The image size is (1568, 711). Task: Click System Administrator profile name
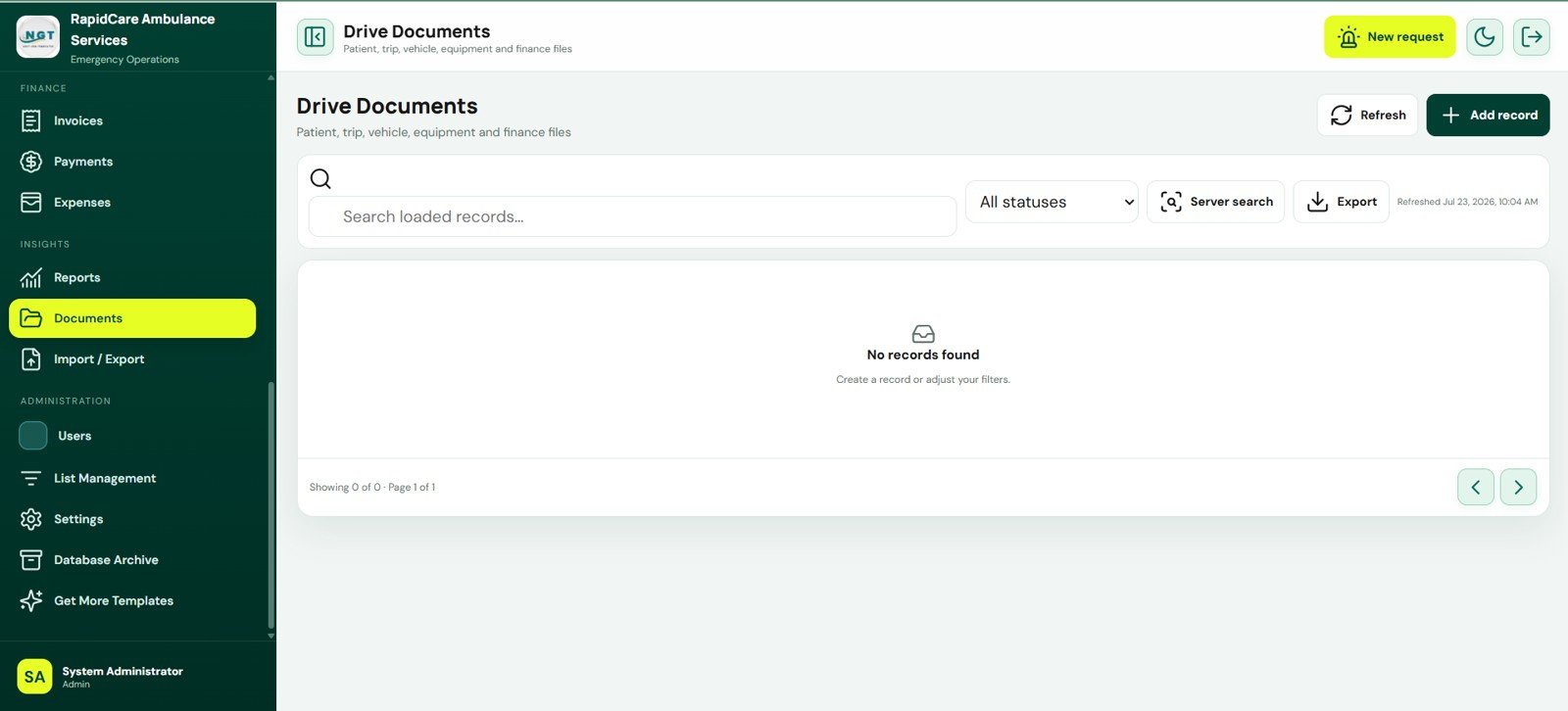[122, 671]
